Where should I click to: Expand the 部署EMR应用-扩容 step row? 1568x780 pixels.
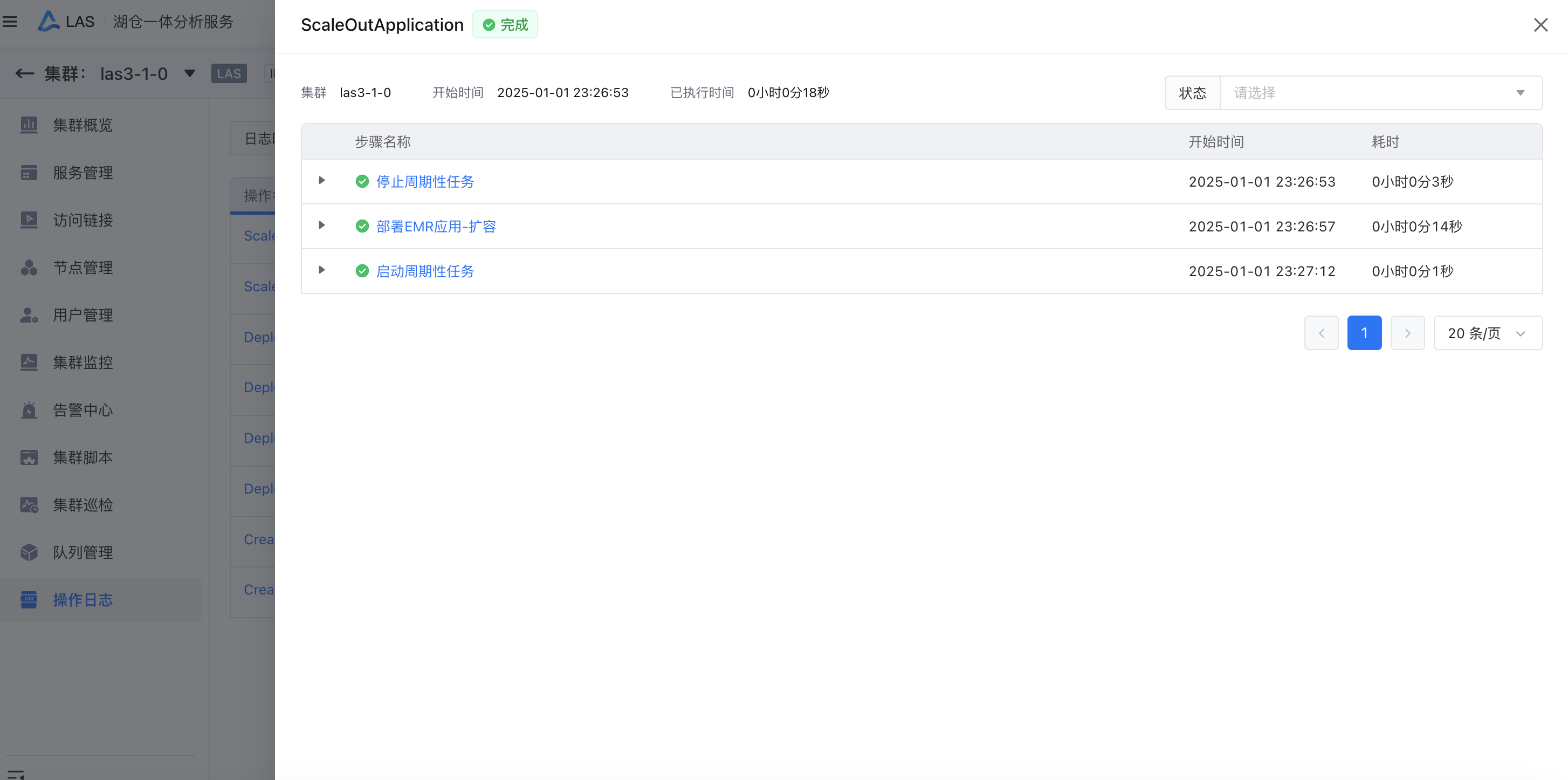click(x=321, y=225)
